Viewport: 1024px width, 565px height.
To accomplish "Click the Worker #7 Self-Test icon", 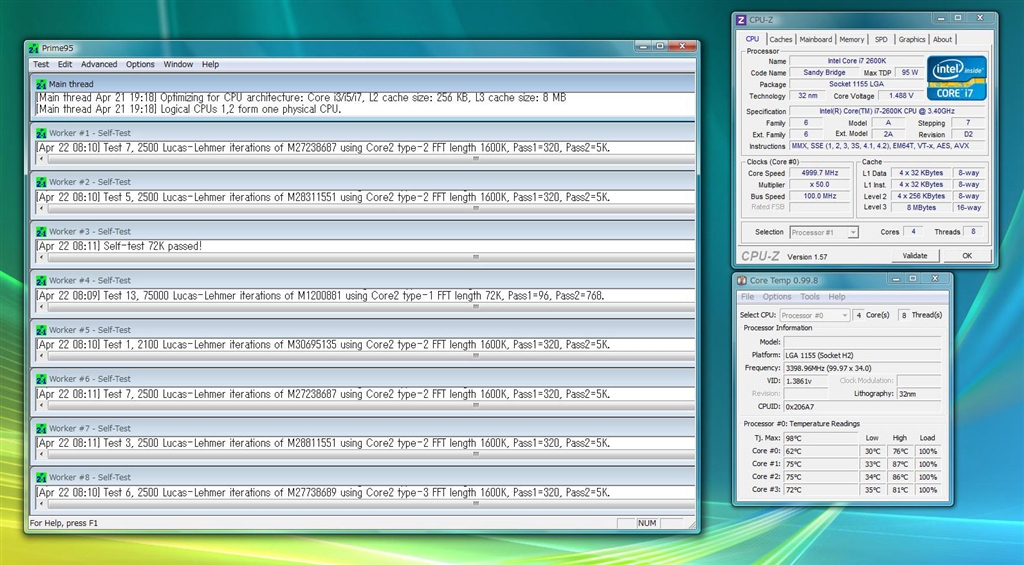I will tap(41, 428).
